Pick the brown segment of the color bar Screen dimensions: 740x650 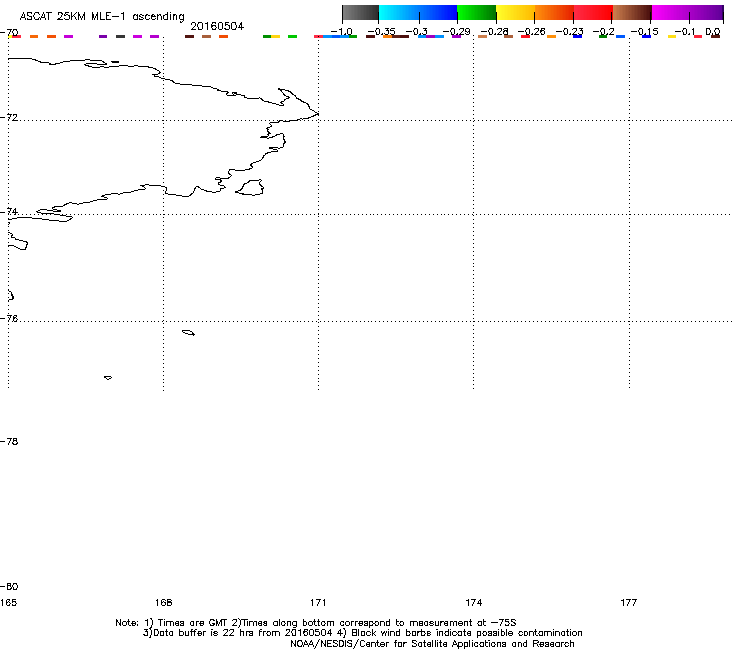click(632, 13)
